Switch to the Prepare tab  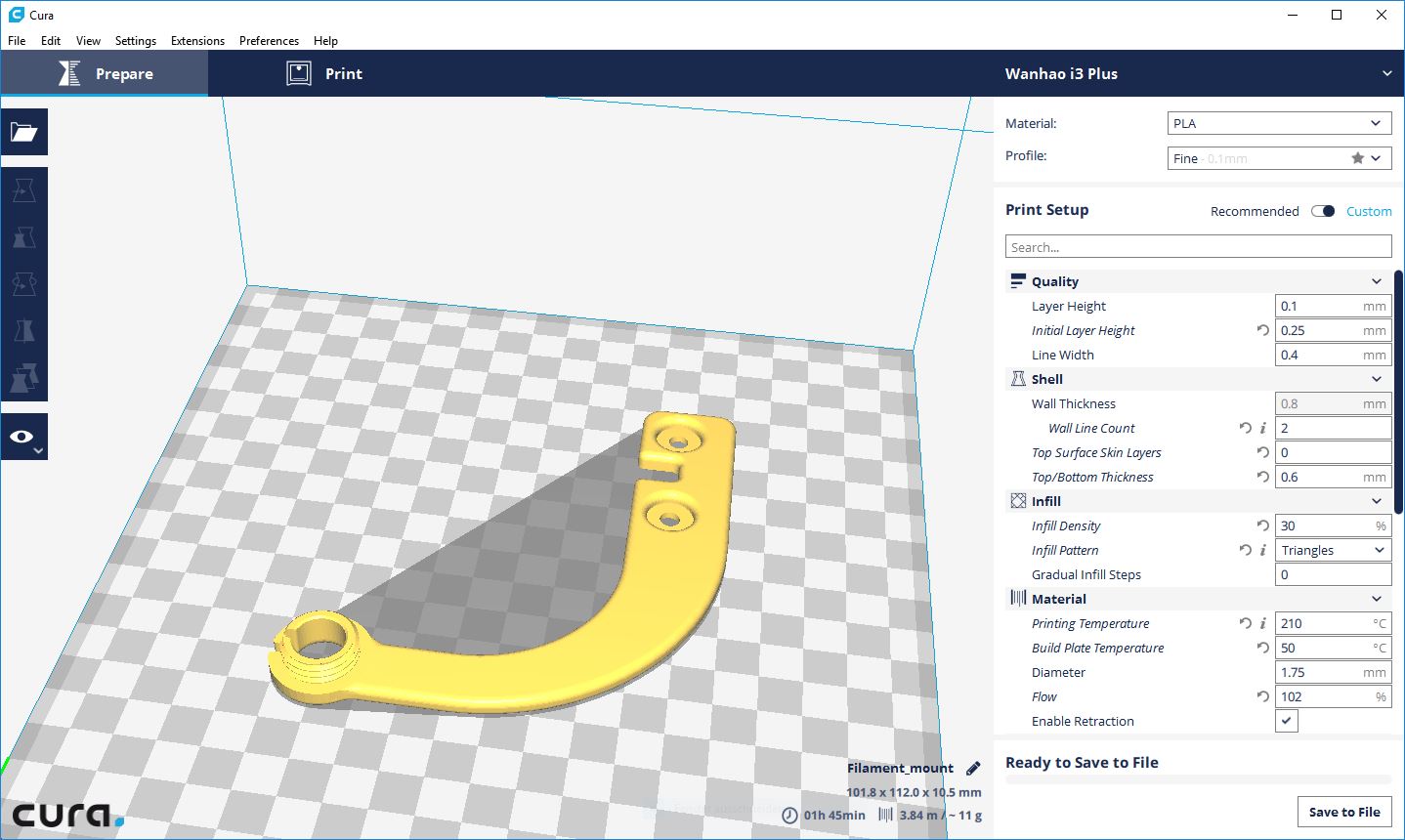point(105,73)
